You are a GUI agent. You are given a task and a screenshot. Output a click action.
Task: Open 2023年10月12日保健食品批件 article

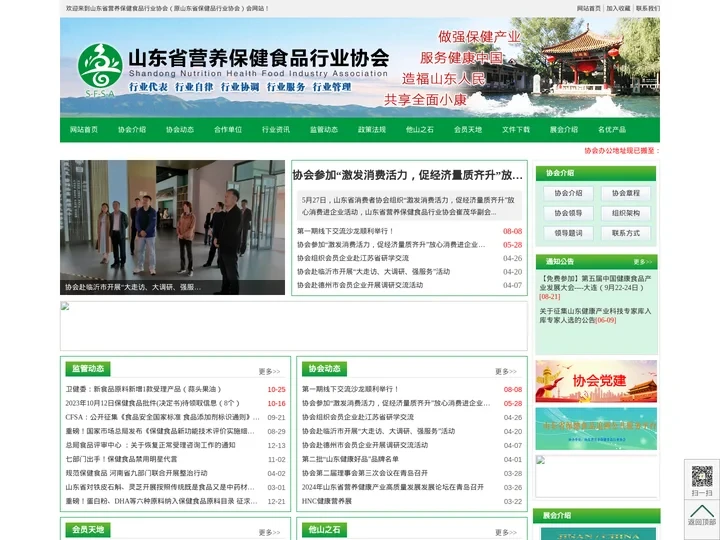click(x=152, y=403)
